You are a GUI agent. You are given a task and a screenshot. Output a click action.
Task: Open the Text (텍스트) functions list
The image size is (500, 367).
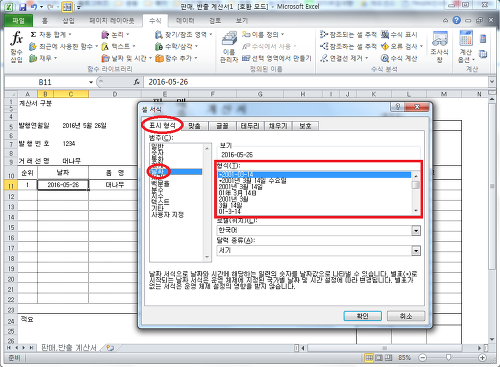119,46
